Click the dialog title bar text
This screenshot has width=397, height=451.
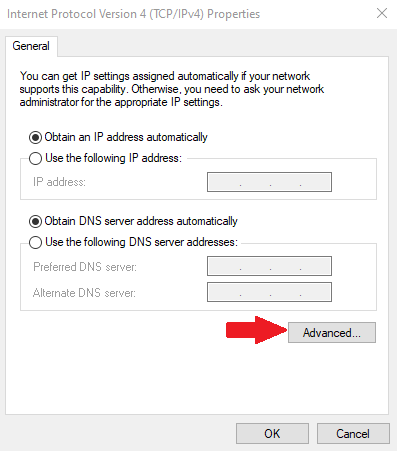(x=133, y=14)
